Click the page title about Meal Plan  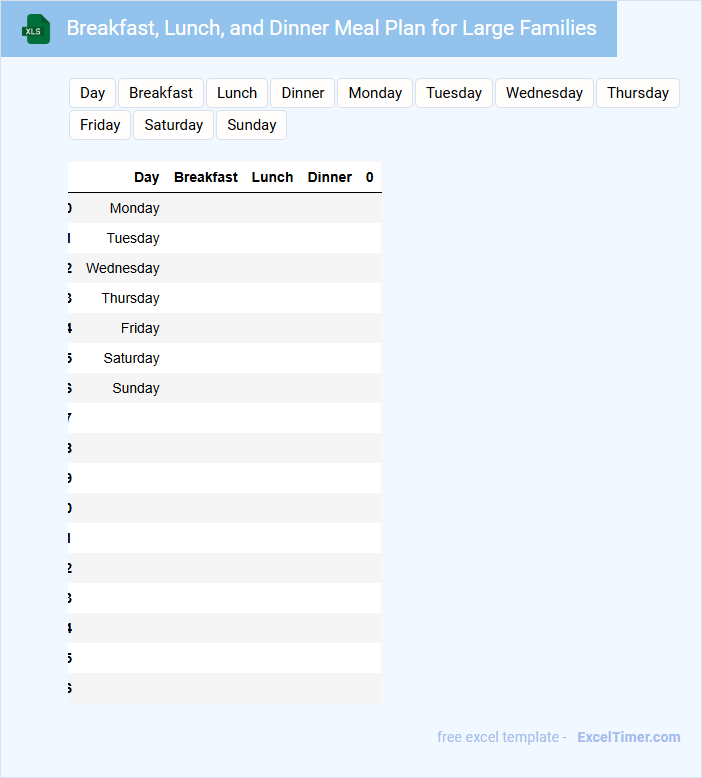tap(331, 28)
